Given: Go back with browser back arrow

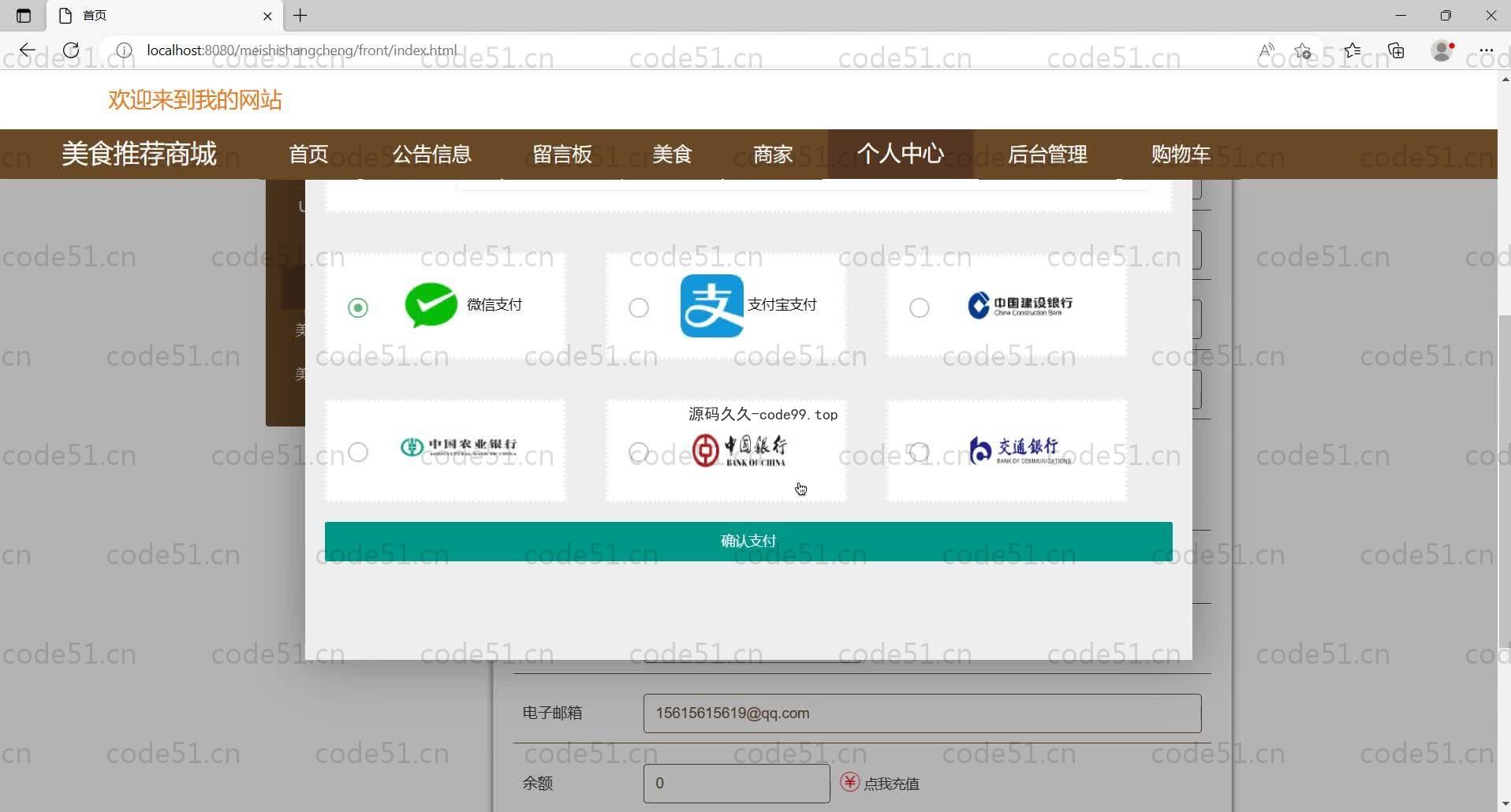Looking at the screenshot, I should (x=28, y=50).
